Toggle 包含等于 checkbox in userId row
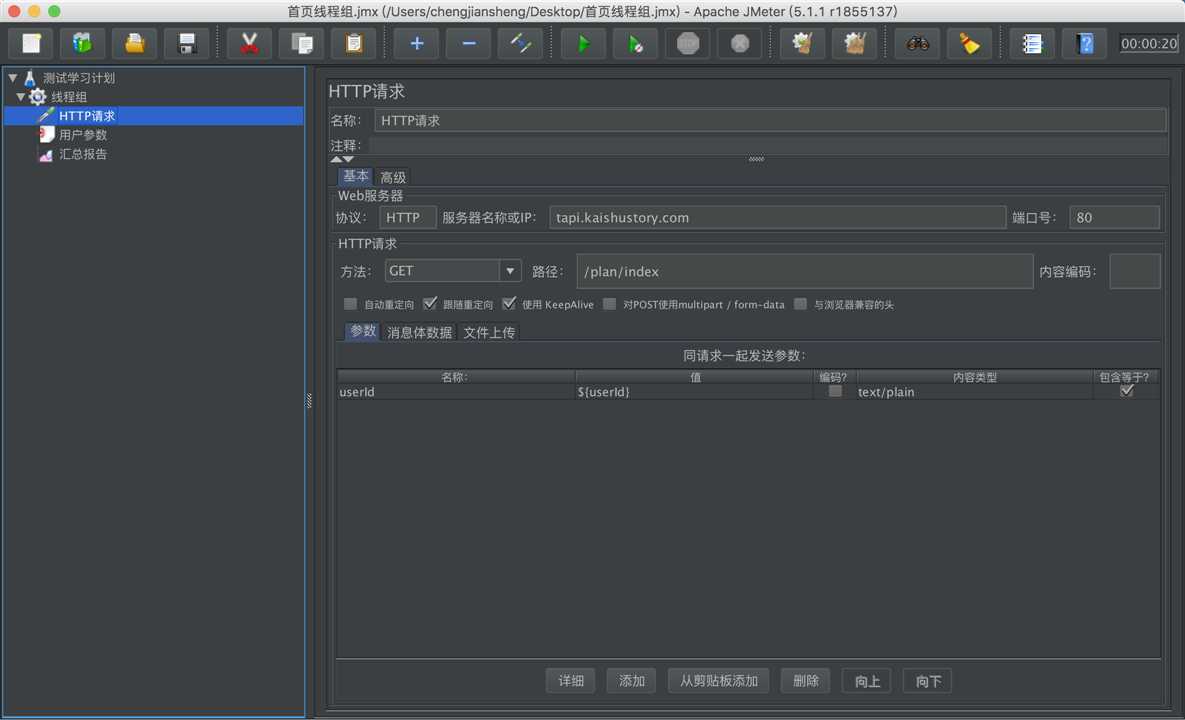The width and height of the screenshot is (1185, 720). tap(1126, 391)
